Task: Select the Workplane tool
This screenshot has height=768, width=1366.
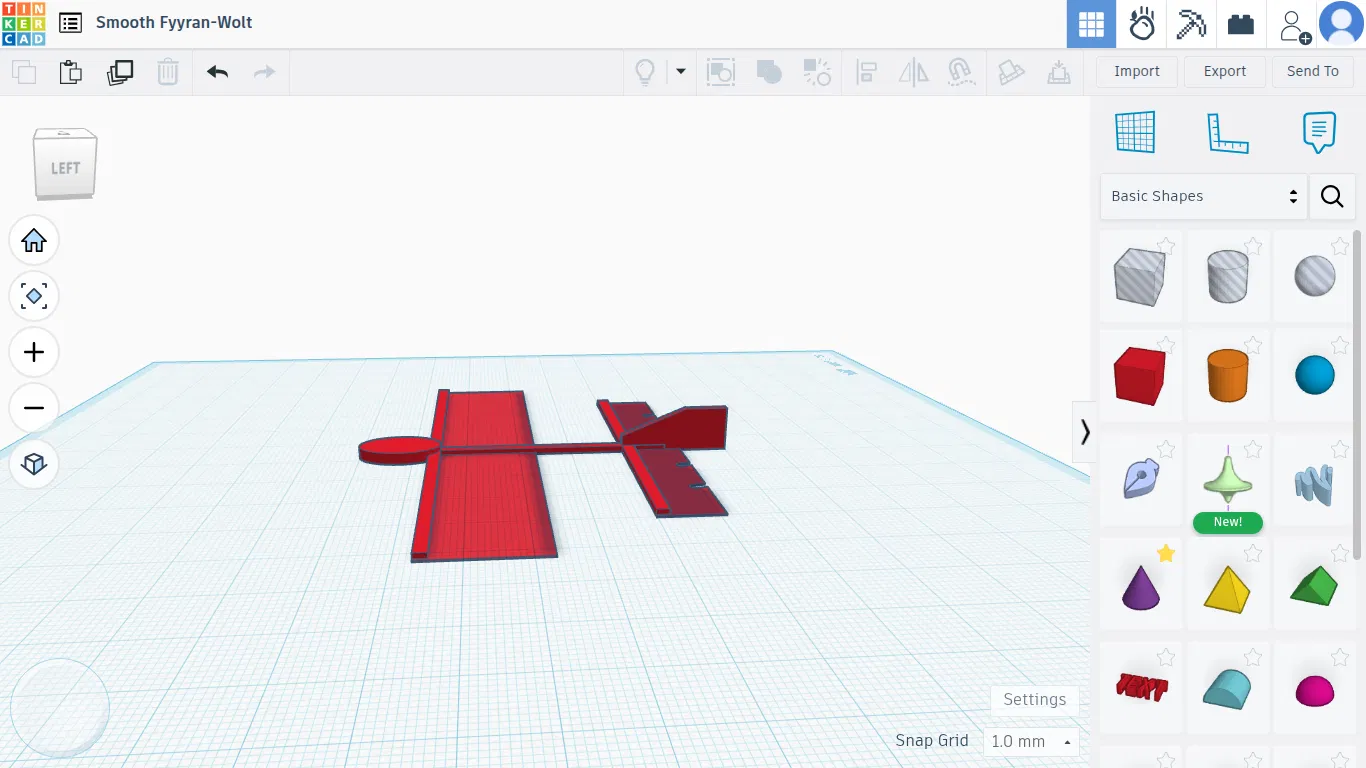Action: click(1135, 132)
